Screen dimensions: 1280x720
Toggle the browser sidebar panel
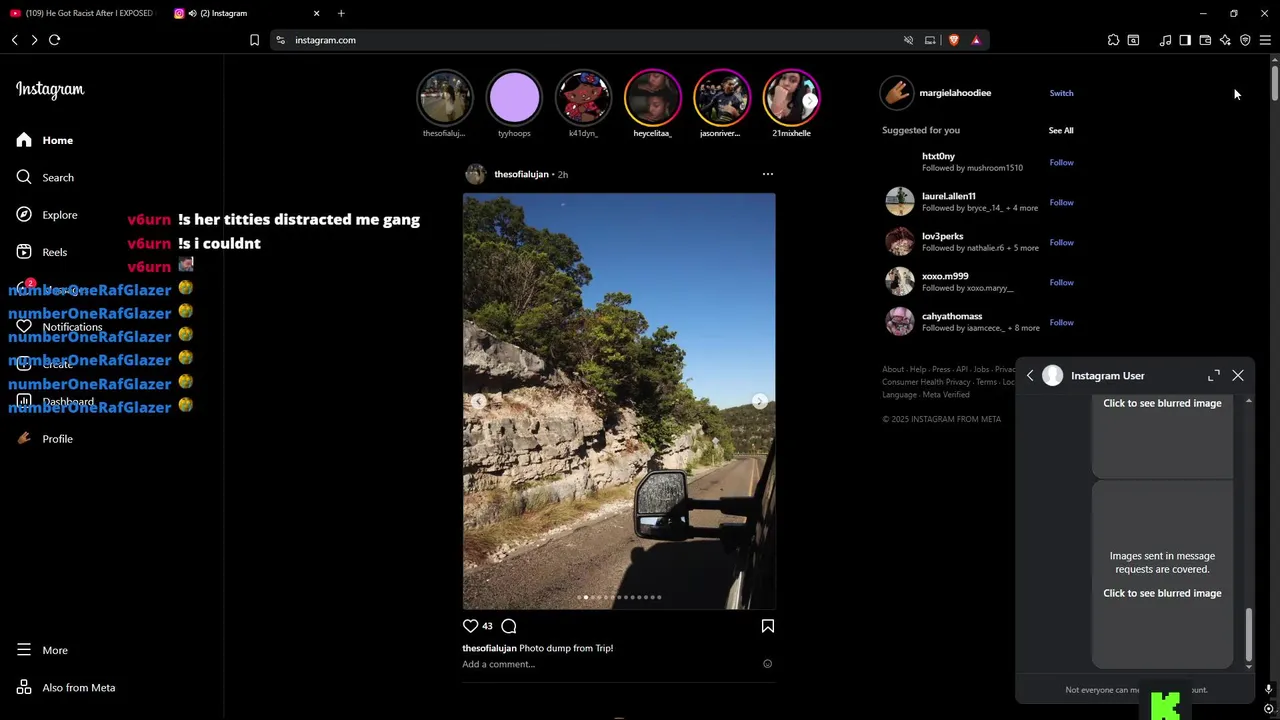pyautogui.click(x=1185, y=40)
